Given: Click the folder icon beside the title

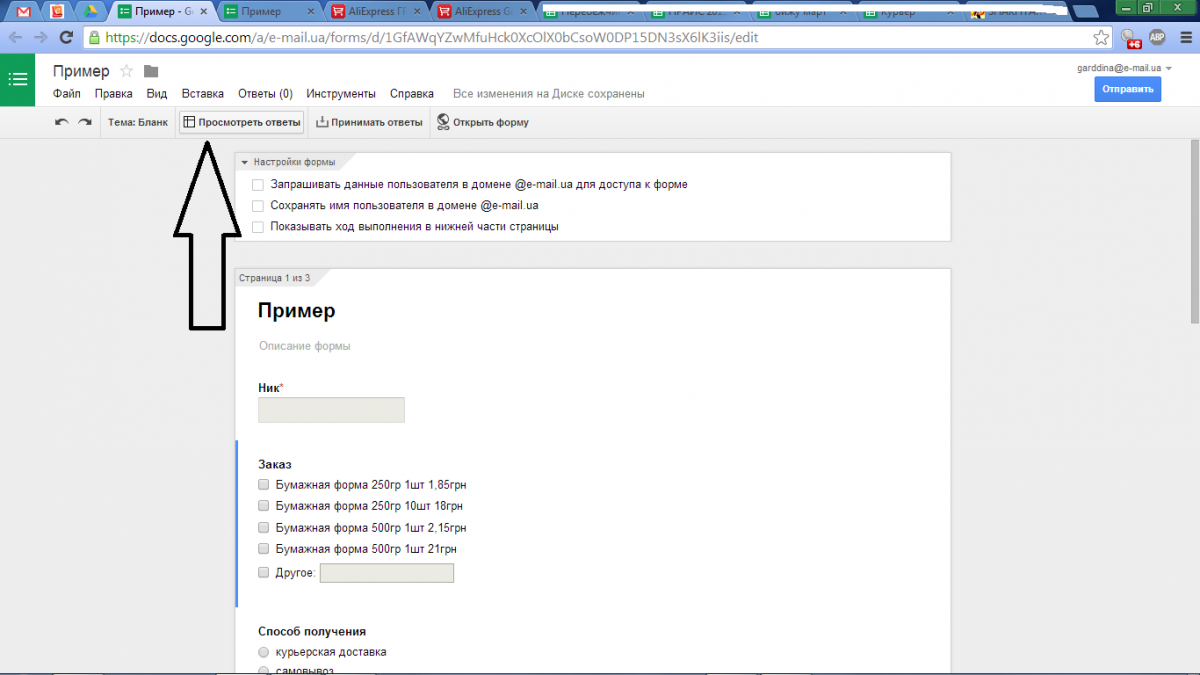Looking at the screenshot, I should click(x=151, y=71).
